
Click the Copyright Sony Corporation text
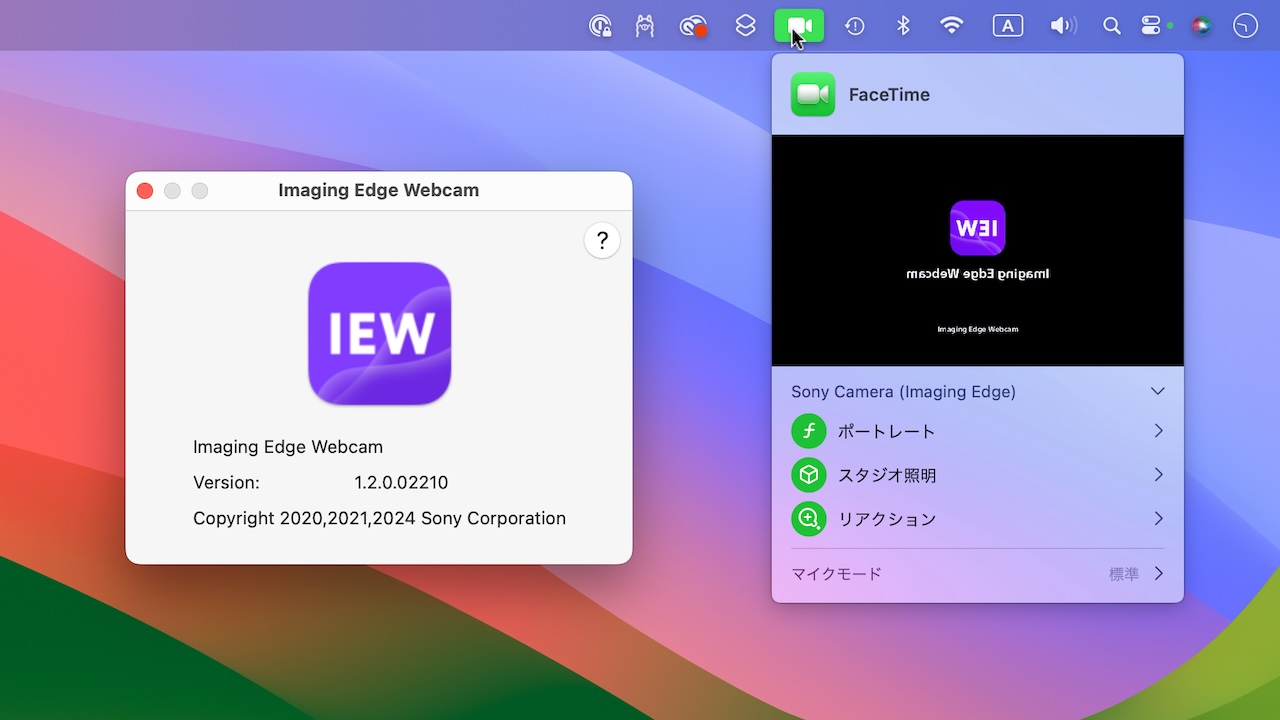point(380,519)
